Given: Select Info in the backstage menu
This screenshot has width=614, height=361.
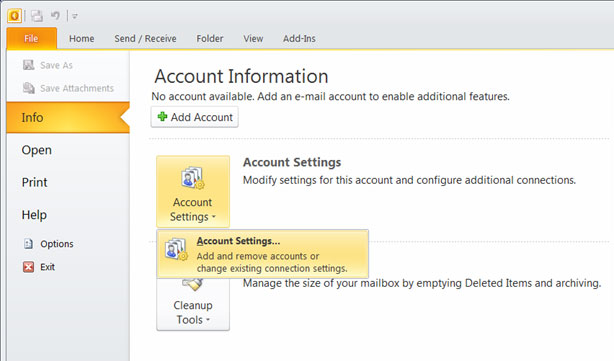Looking at the screenshot, I should point(68,117).
